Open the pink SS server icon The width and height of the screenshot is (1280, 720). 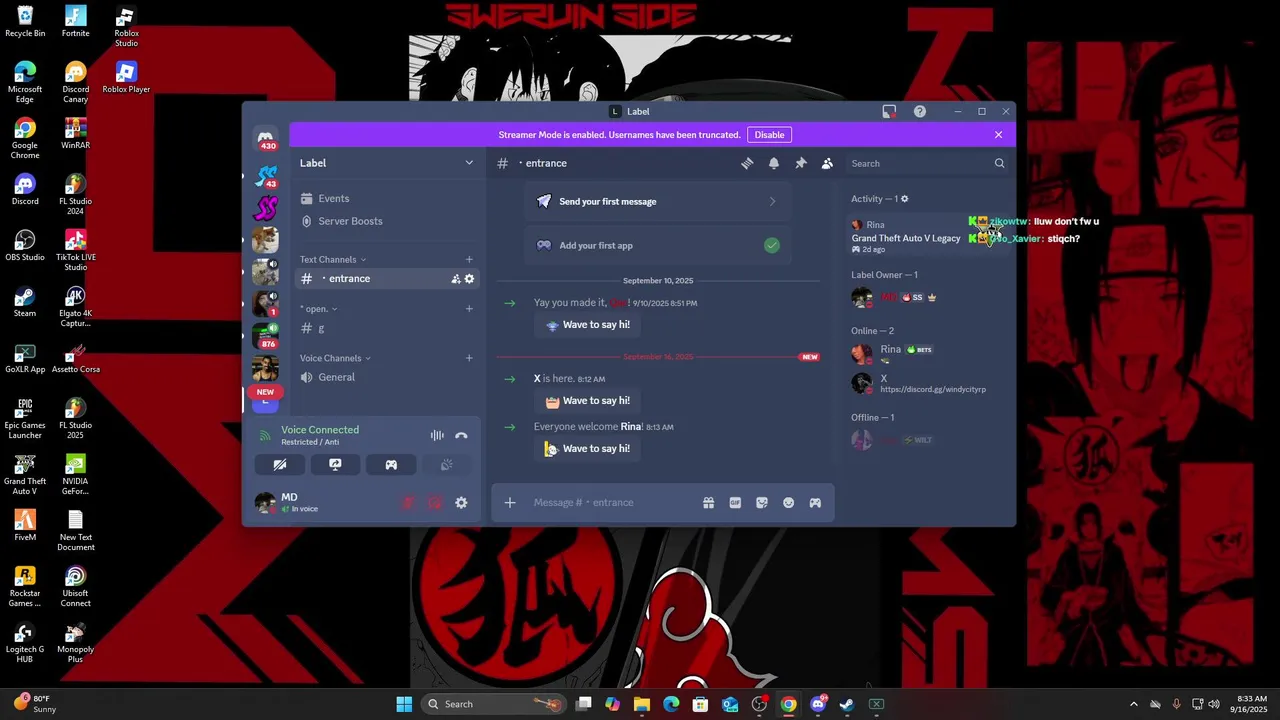click(265, 208)
